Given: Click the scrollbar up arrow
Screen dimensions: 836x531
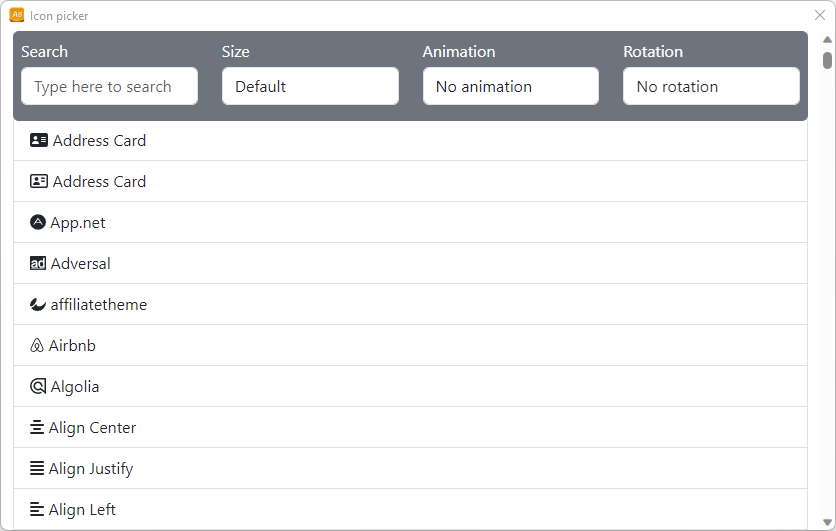Looking at the screenshot, I should (827, 39).
